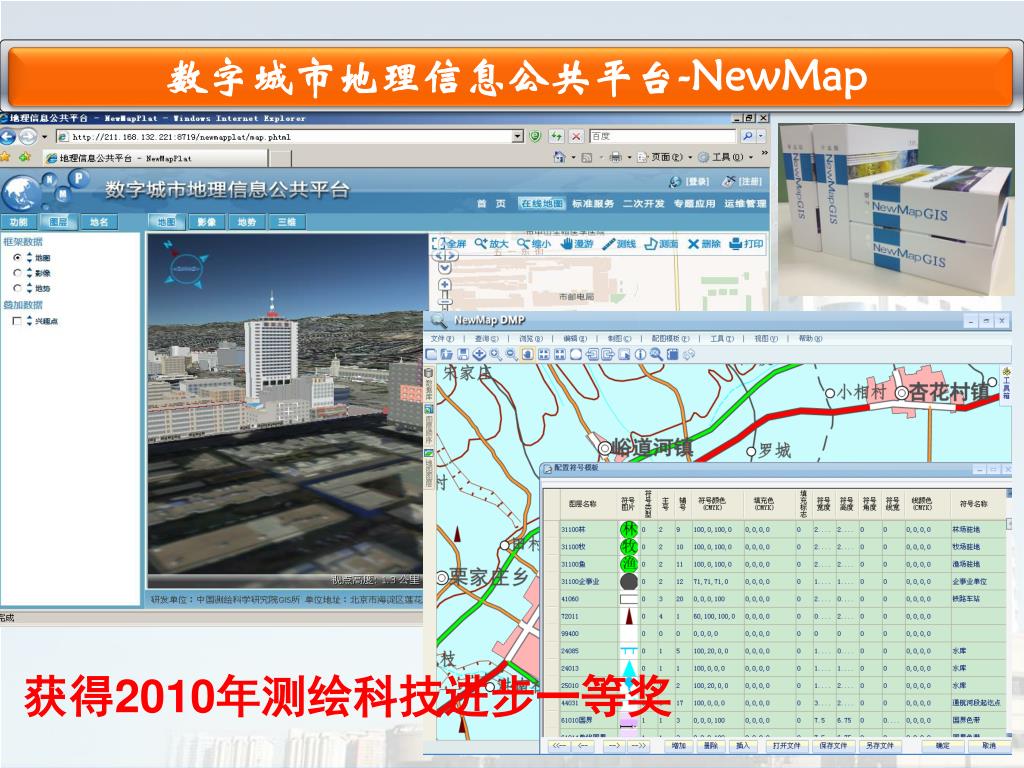Screen dimensions: 1024x768
Task: Click the 确定 button in symbol dialog
Action: pos(943,745)
